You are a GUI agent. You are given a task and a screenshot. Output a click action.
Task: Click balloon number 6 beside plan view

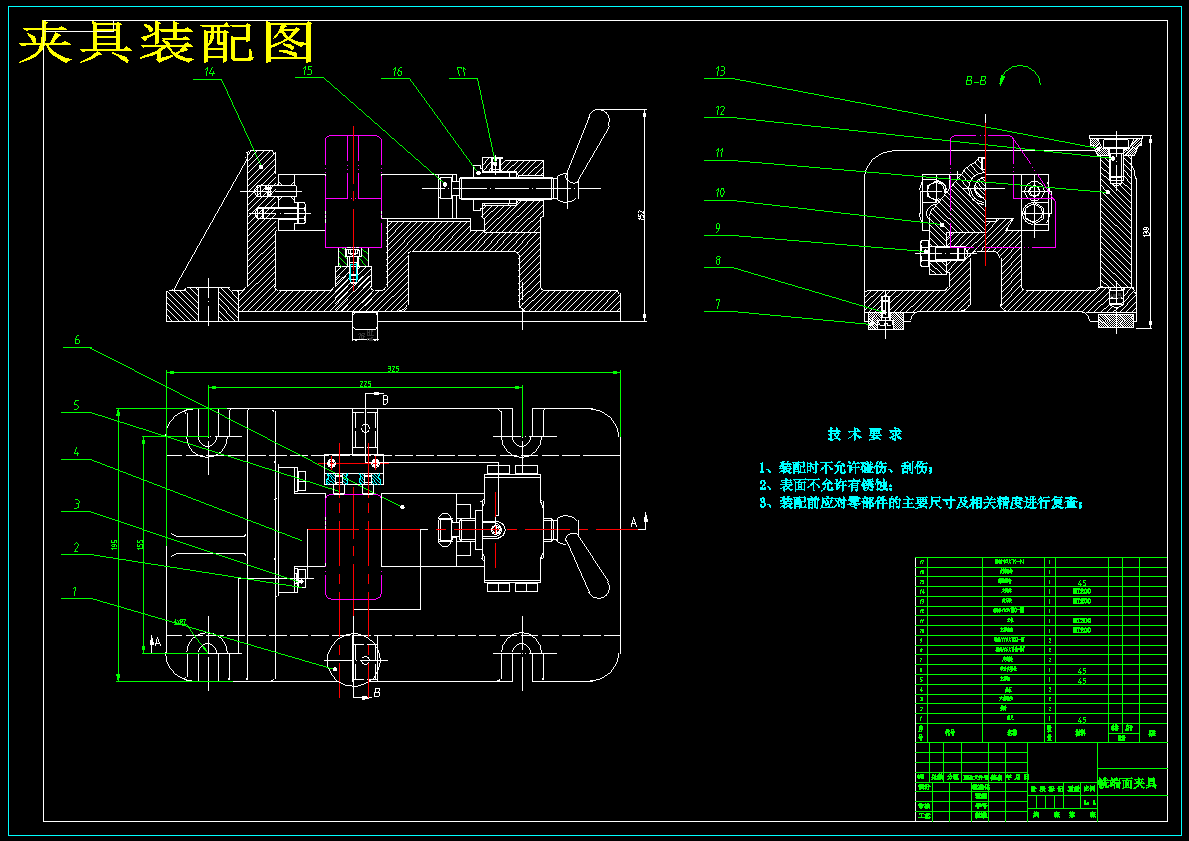77,340
